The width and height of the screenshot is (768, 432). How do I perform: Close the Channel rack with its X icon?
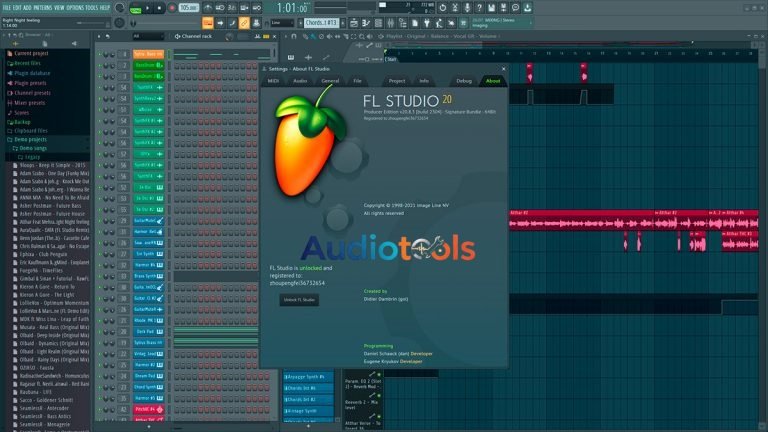tap(274, 36)
